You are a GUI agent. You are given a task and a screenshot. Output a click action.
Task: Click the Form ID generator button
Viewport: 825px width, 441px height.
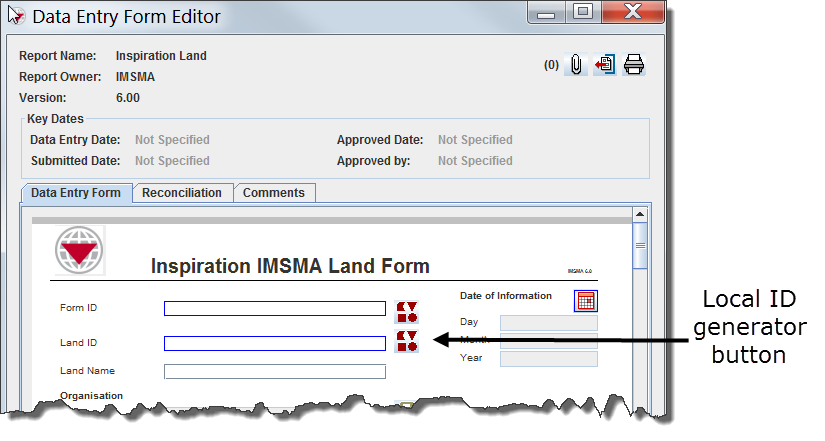click(407, 309)
